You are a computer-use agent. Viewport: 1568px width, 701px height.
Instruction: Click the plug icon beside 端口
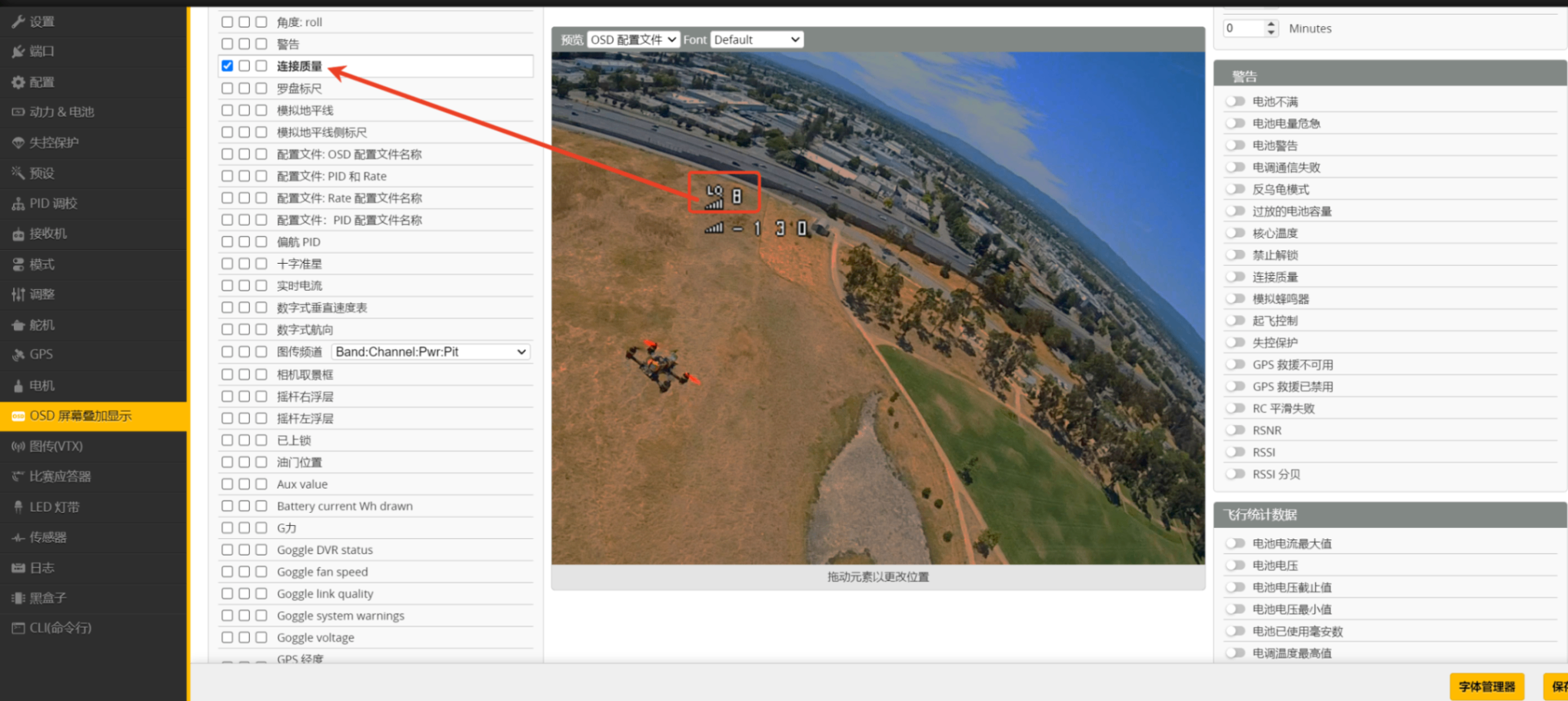click(18, 51)
